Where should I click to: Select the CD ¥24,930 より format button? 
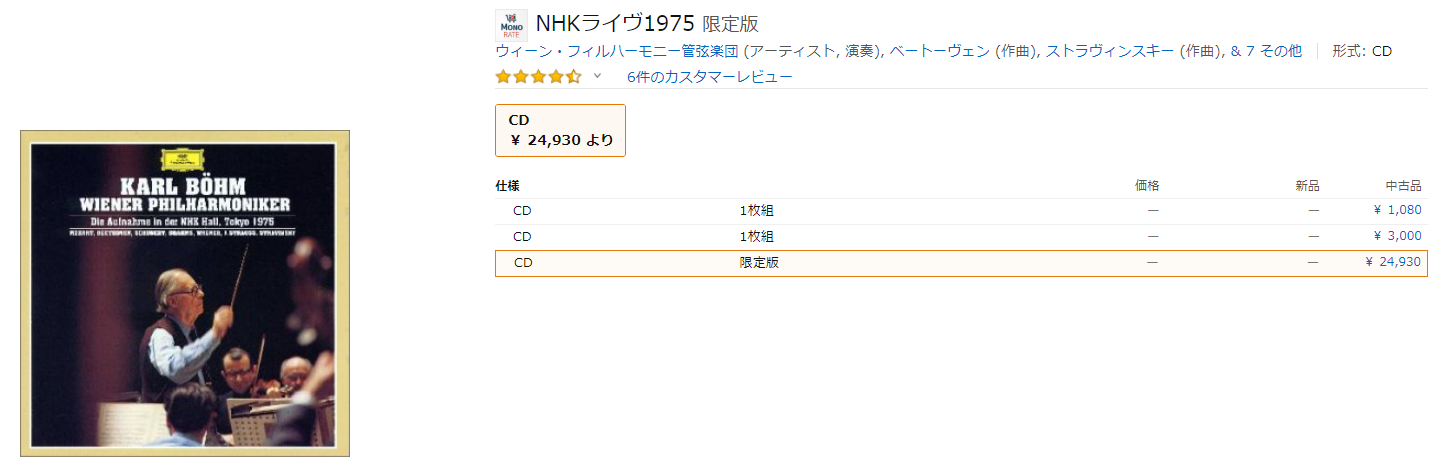point(560,131)
